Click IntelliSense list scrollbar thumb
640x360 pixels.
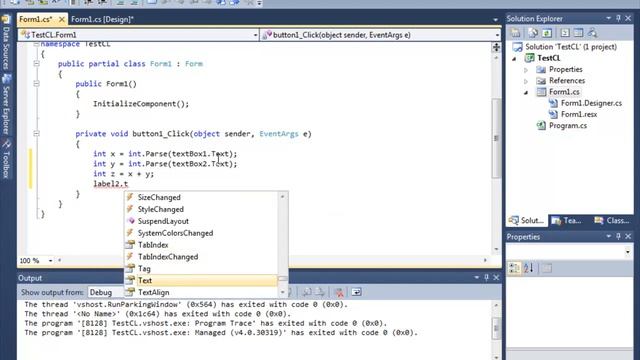coord(282,279)
